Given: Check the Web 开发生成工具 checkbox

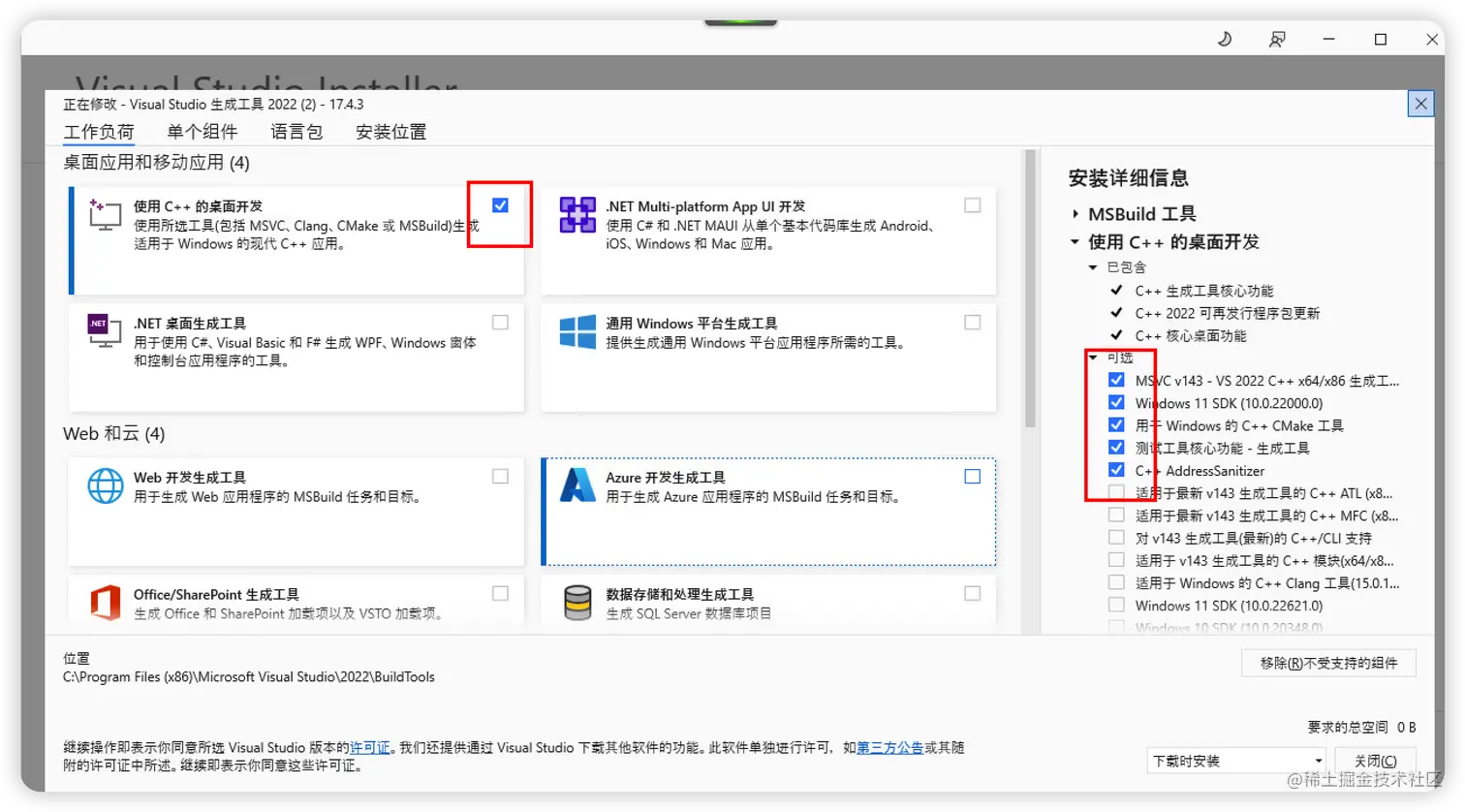Looking at the screenshot, I should pyautogui.click(x=500, y=477).
